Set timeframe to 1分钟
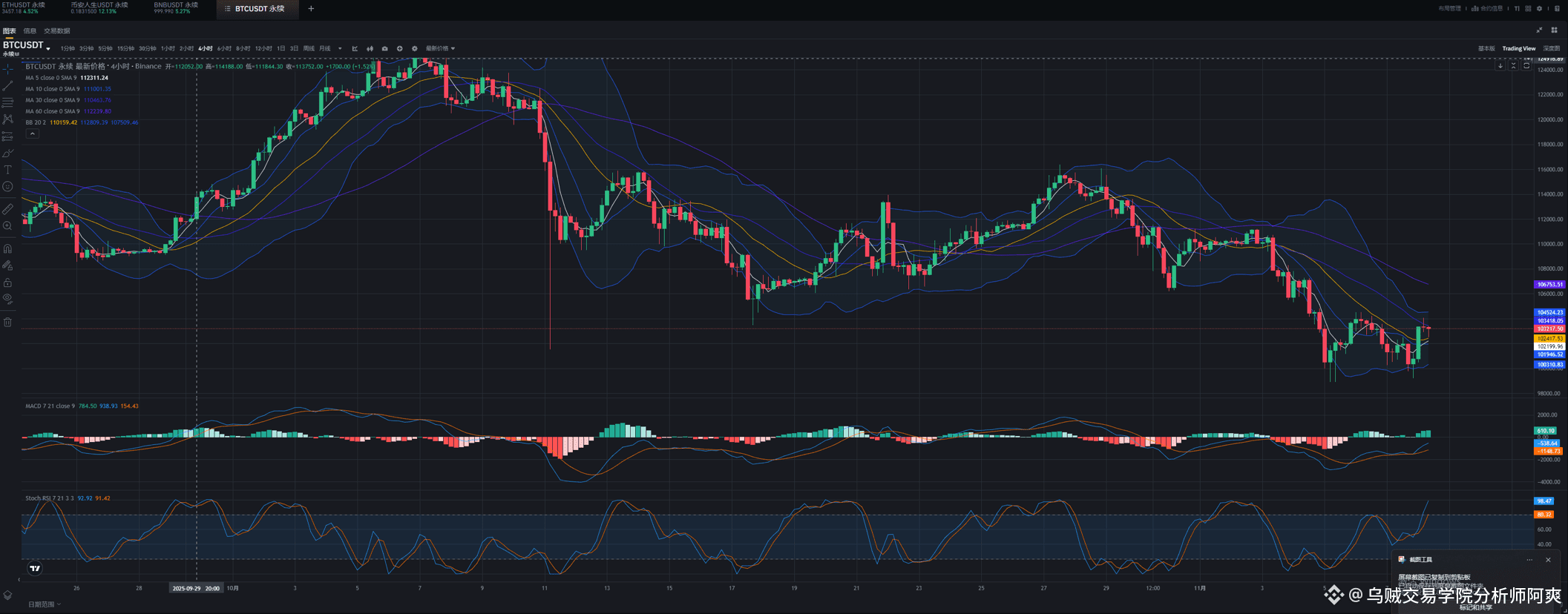Screen dimensions: 1568x614 (x=68, y=49)
